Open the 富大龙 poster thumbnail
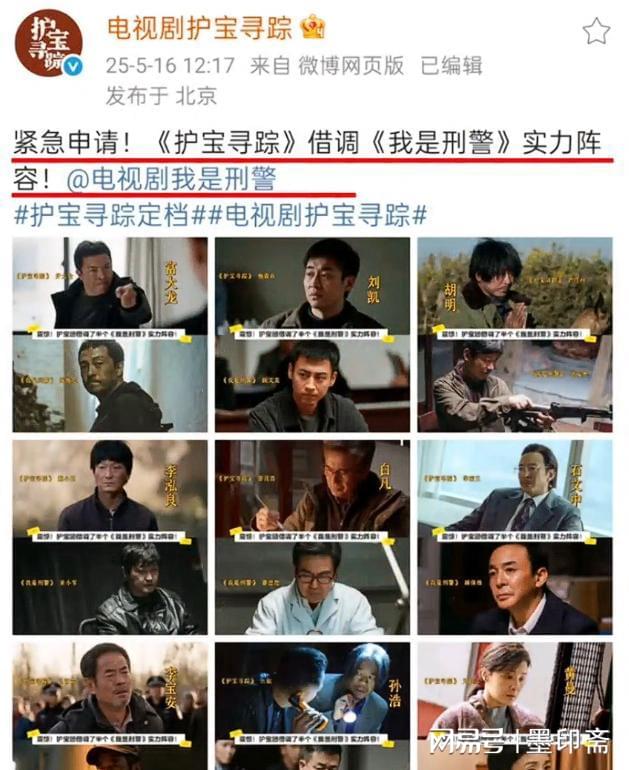The image size is (629, 770). (x=110, y=334)
